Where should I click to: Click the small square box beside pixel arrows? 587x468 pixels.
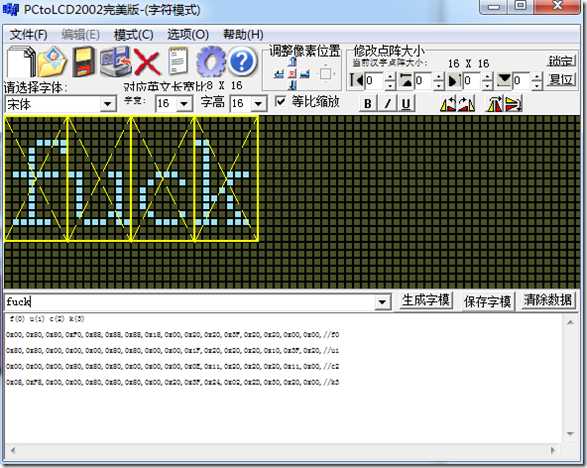326,73
